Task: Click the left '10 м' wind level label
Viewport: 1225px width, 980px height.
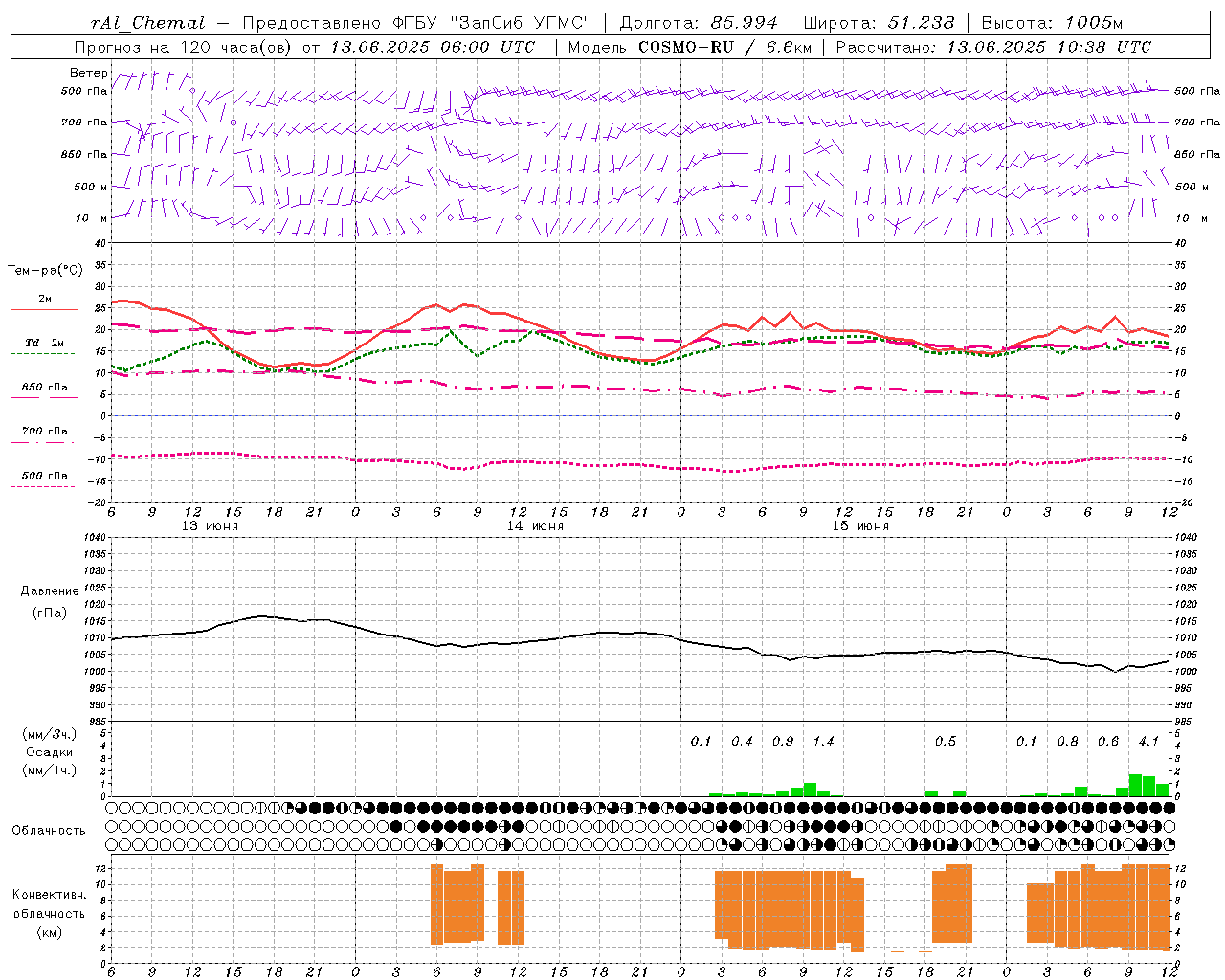Action: click(92, 218)
